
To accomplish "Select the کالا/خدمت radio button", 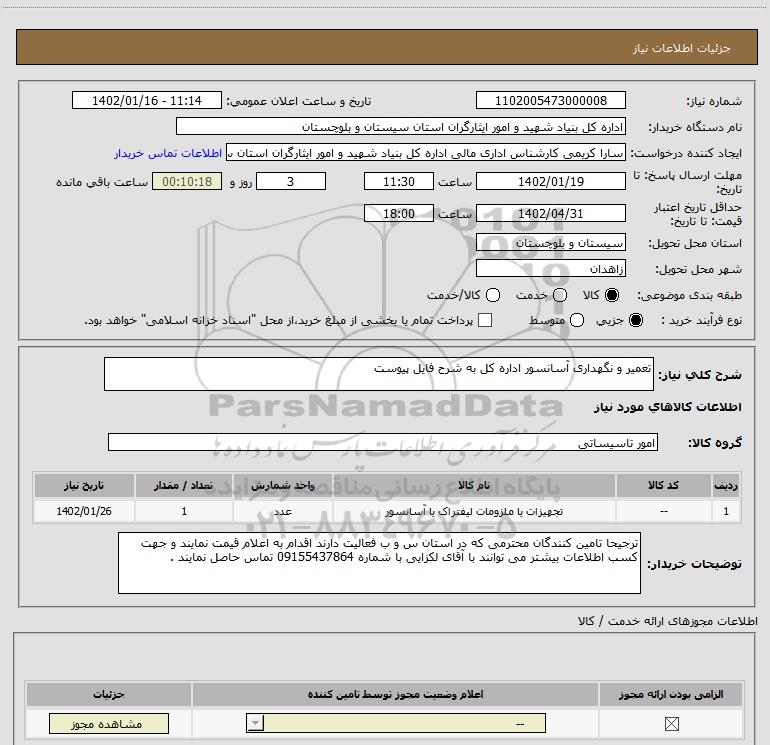I will (x=493, y=295).
